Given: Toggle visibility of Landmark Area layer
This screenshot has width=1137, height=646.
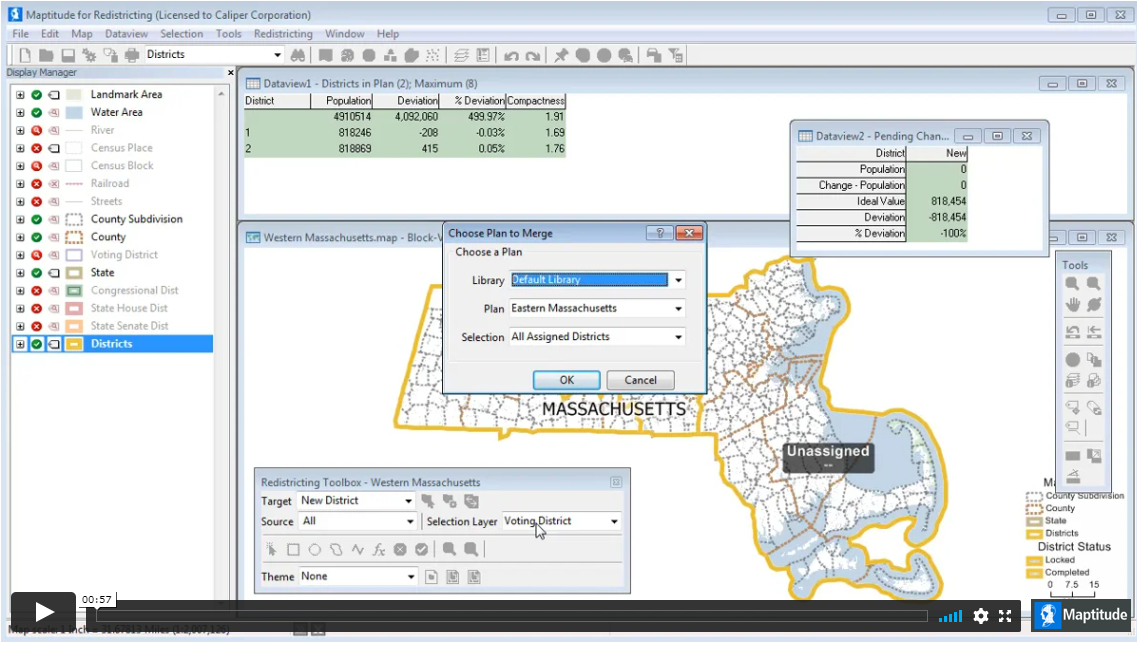Looking at the screenshot, I should tap(37, 95).
